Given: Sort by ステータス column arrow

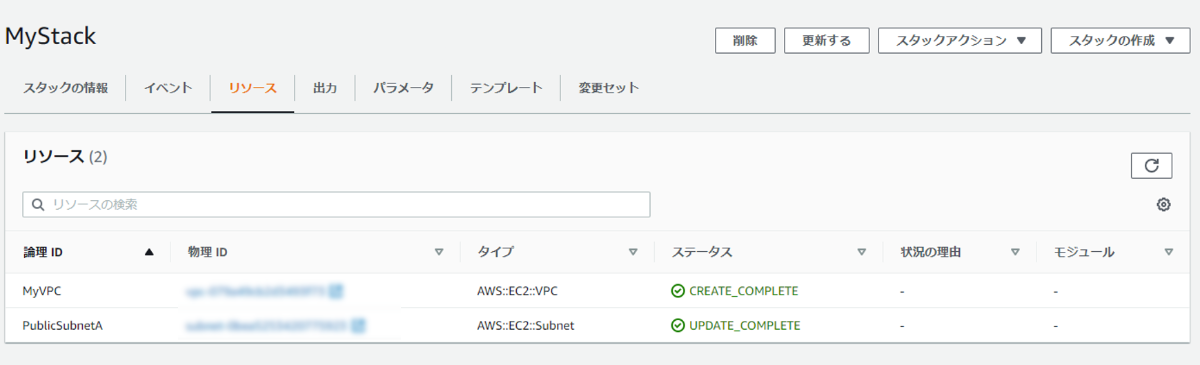Looking at the screenshot, I should tap(861, 252).
